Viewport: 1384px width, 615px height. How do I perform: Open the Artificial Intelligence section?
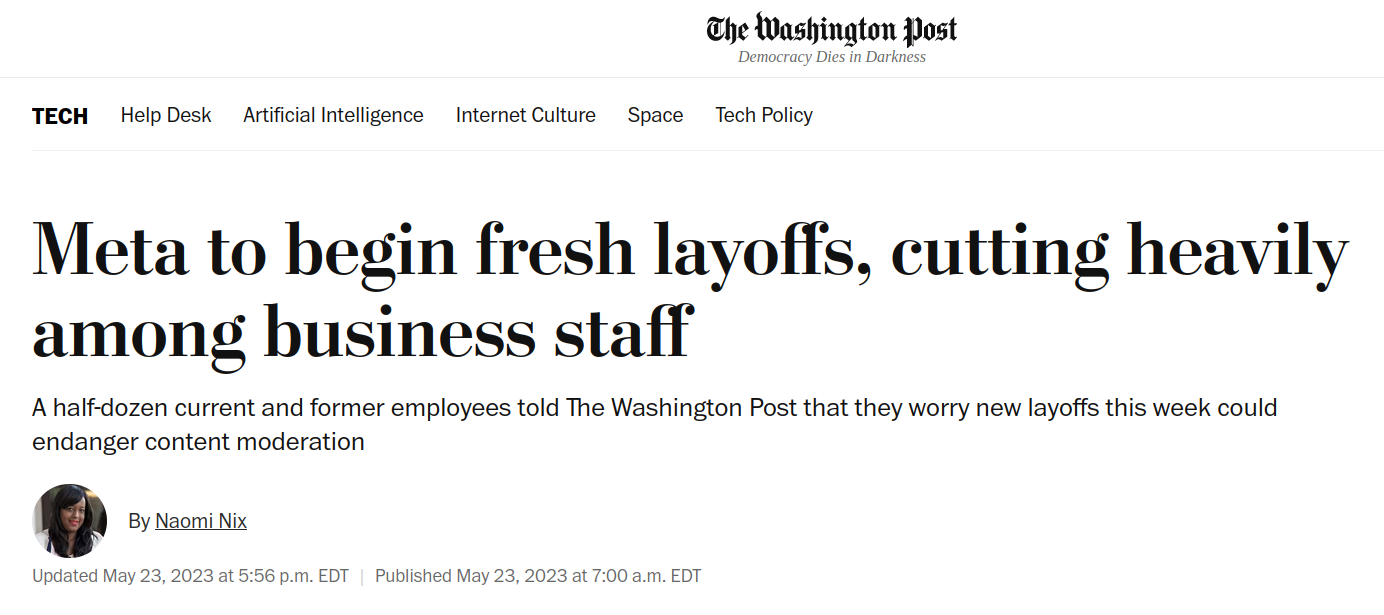[333, 115]
